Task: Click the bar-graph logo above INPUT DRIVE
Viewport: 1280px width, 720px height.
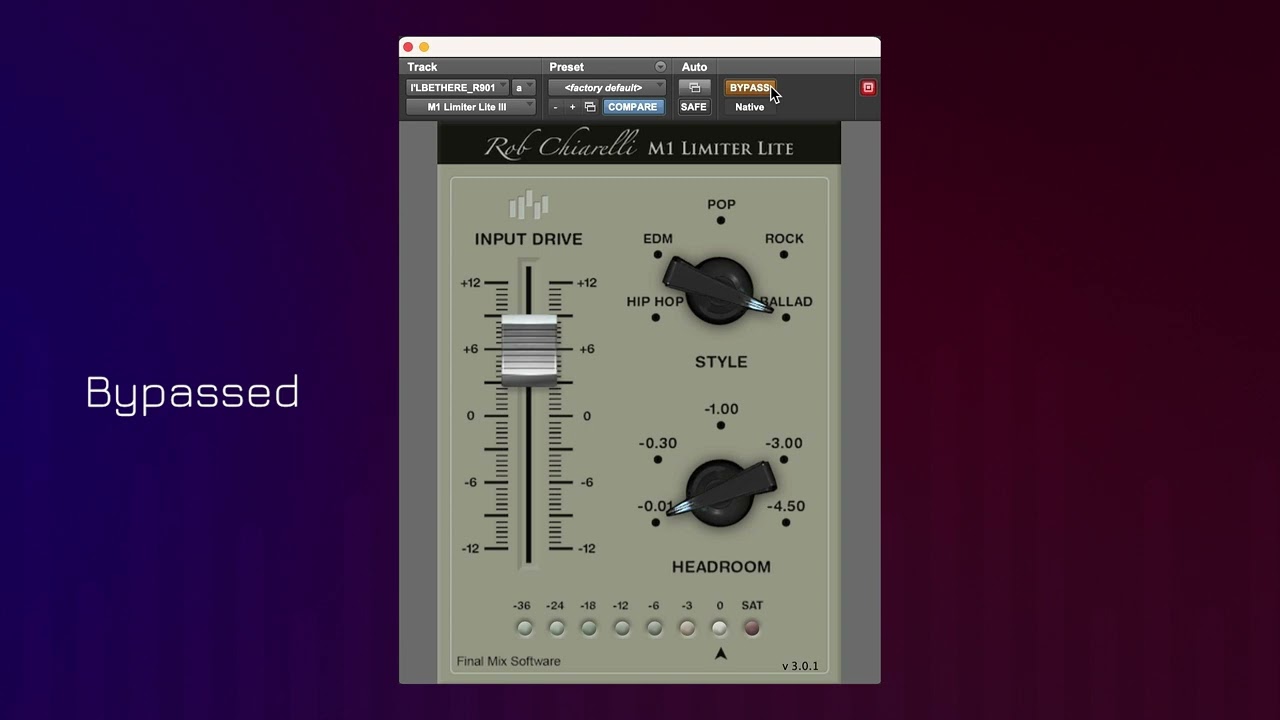Action: click(x=529, y=205)
